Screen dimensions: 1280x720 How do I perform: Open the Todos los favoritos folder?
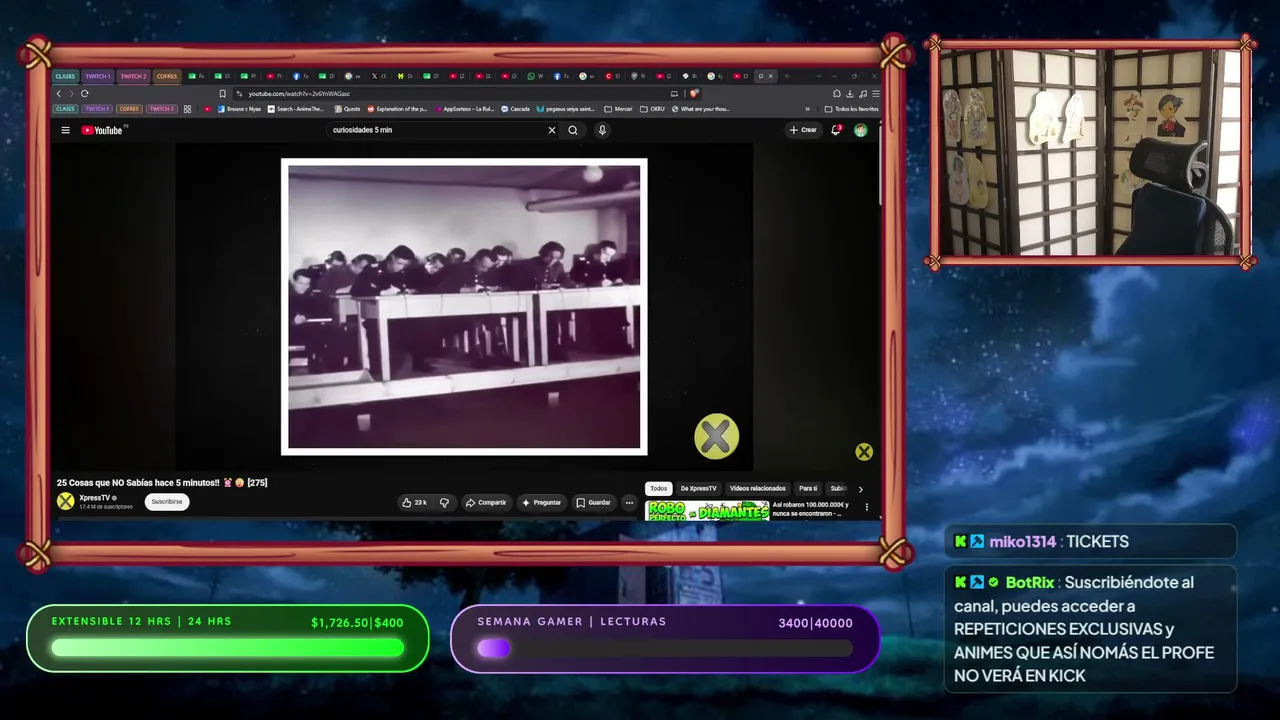pyautogui.click(x=852, y=109)
